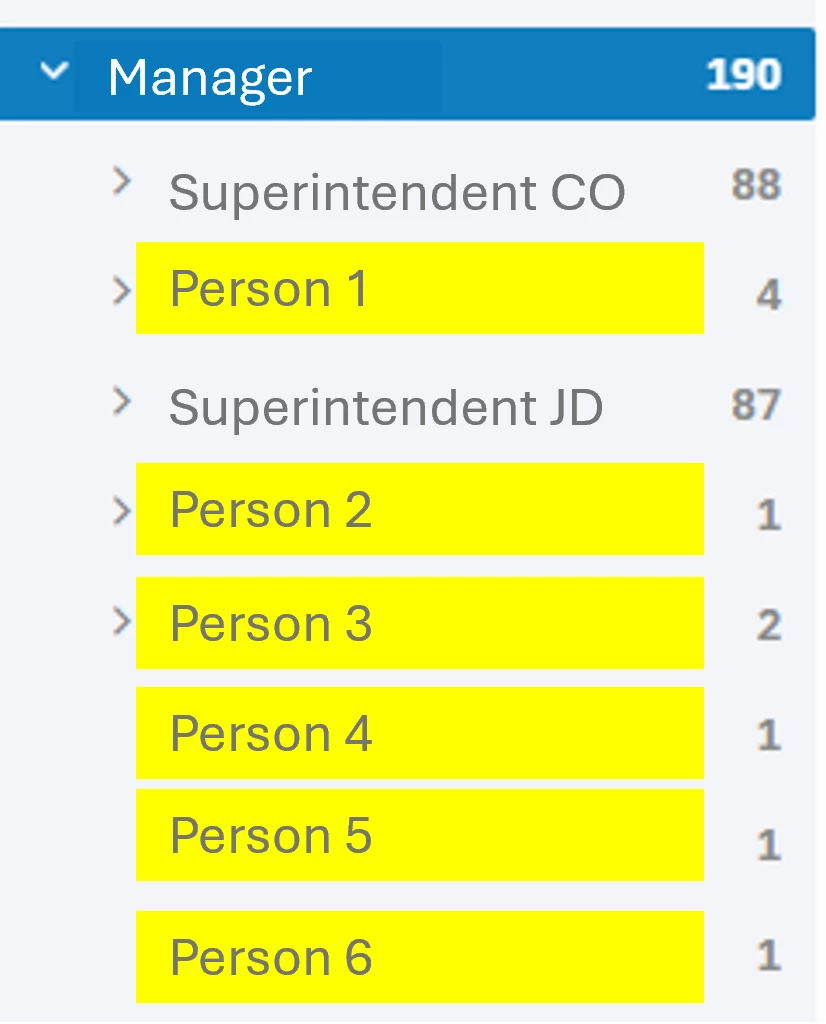This screenshot has width=826, height=1024.
Task: Click the 2 count beside Person 3
Action: pos(769,626)
